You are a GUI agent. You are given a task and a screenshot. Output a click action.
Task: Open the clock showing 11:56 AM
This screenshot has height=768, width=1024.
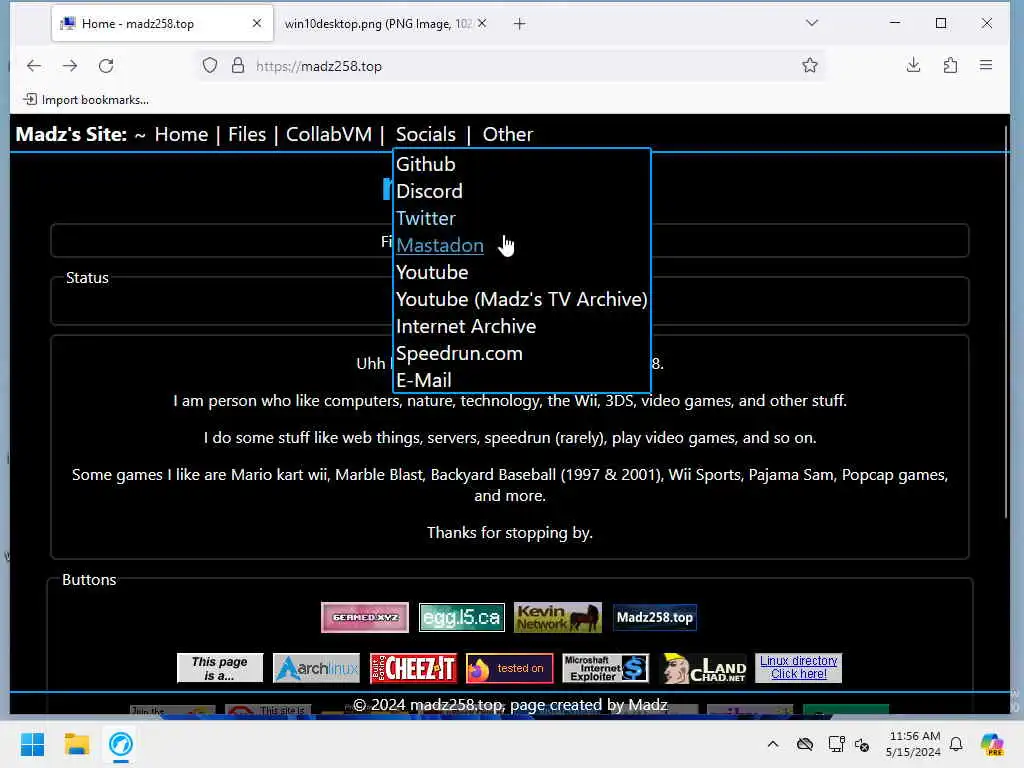[x=914, y=744]
